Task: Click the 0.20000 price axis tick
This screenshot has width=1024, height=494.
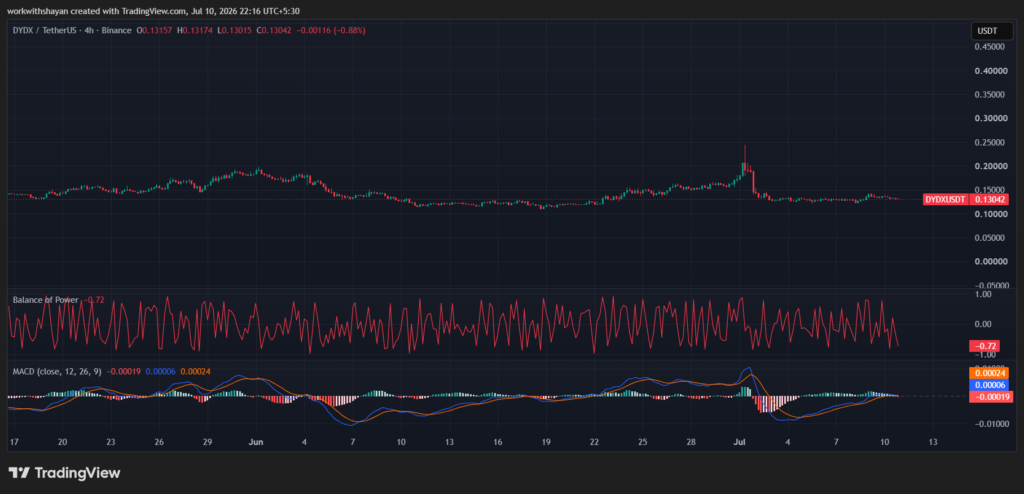Action: tap(990, 166)
